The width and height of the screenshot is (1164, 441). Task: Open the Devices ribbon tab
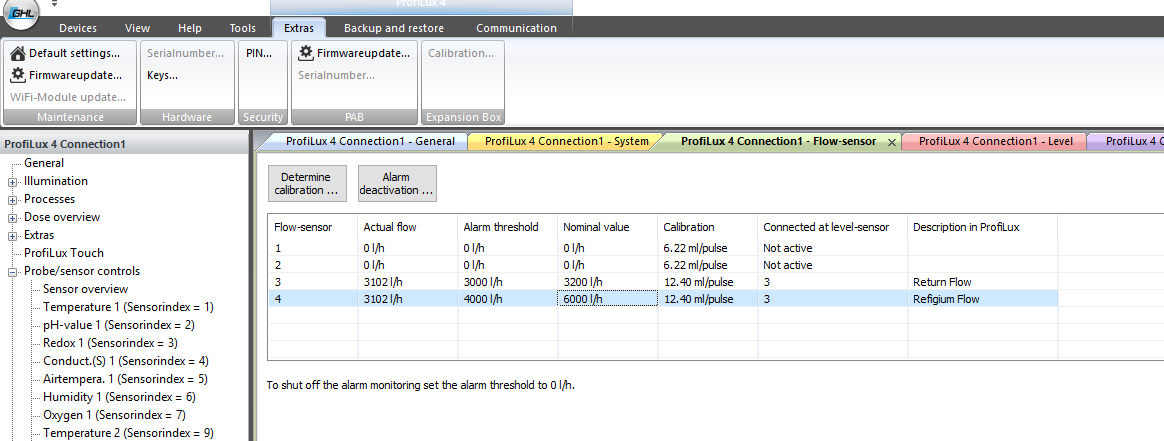[78, 28]
